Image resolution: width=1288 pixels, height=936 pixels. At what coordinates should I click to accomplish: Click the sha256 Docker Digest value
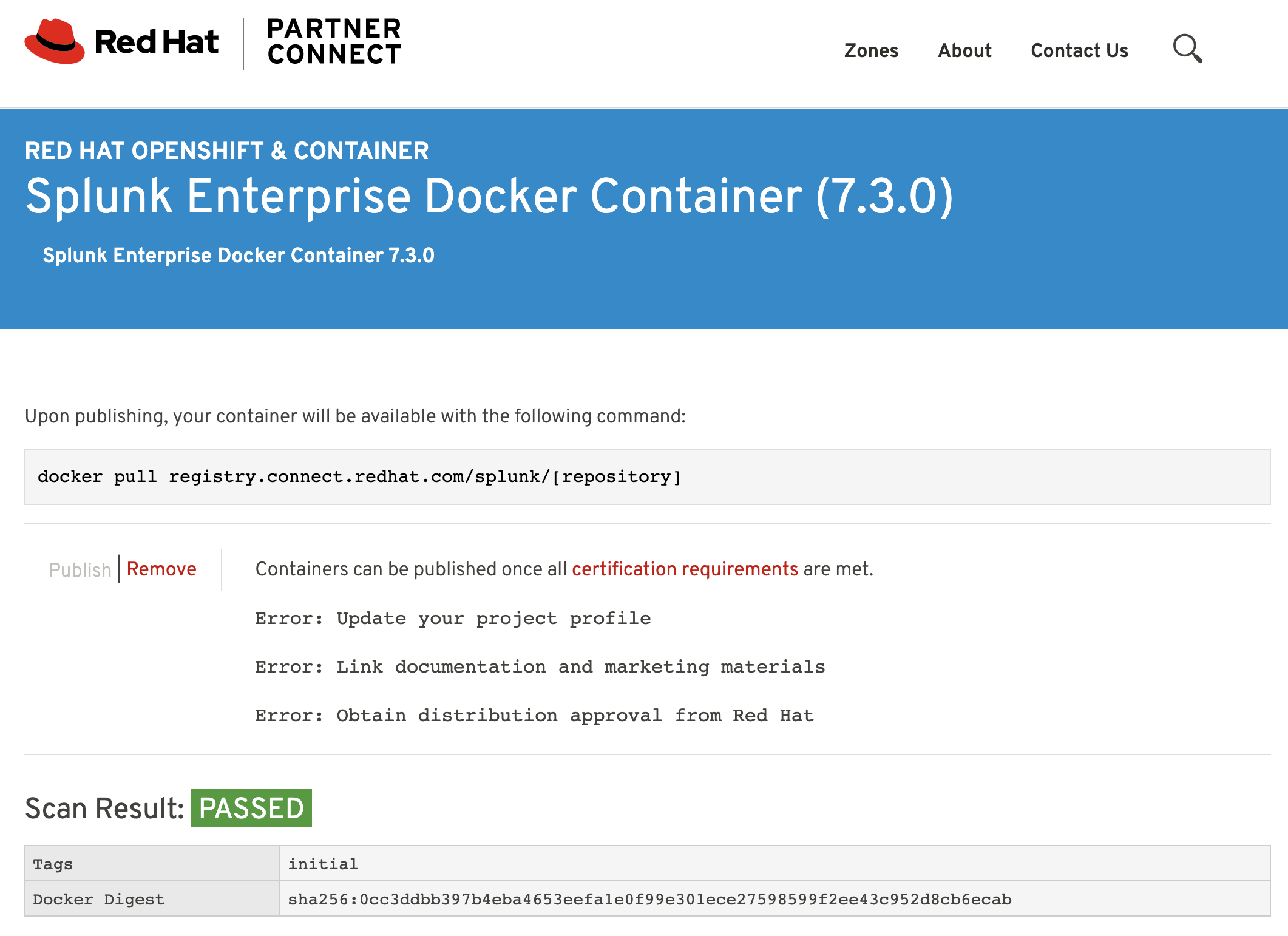(x=649, y=899)
